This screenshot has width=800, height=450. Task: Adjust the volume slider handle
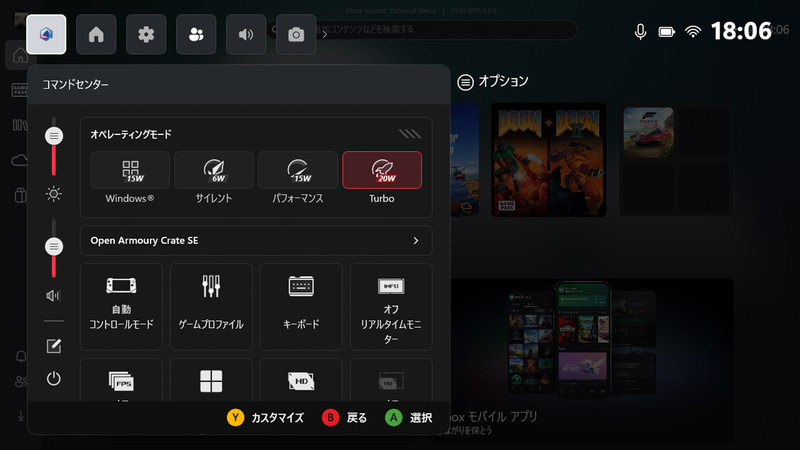54,247
